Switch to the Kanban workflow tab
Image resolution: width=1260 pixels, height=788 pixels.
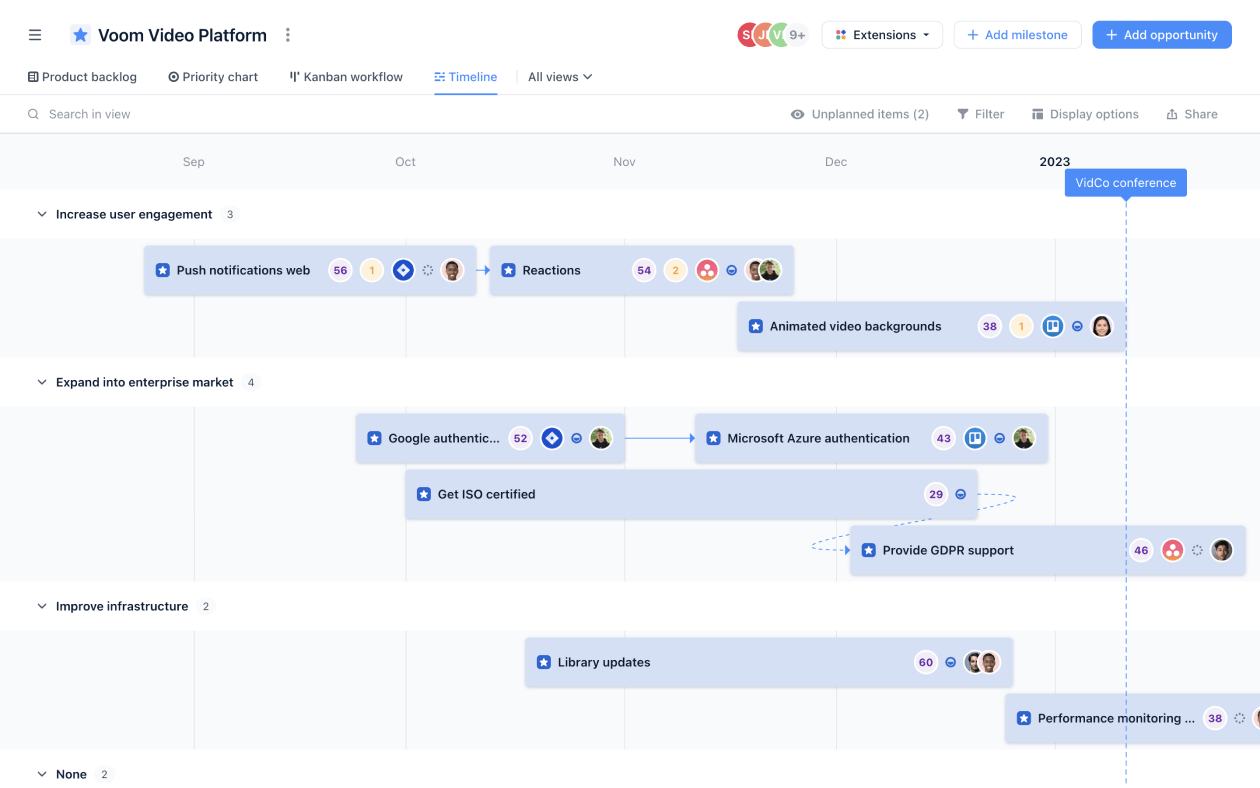click(345, 76)
